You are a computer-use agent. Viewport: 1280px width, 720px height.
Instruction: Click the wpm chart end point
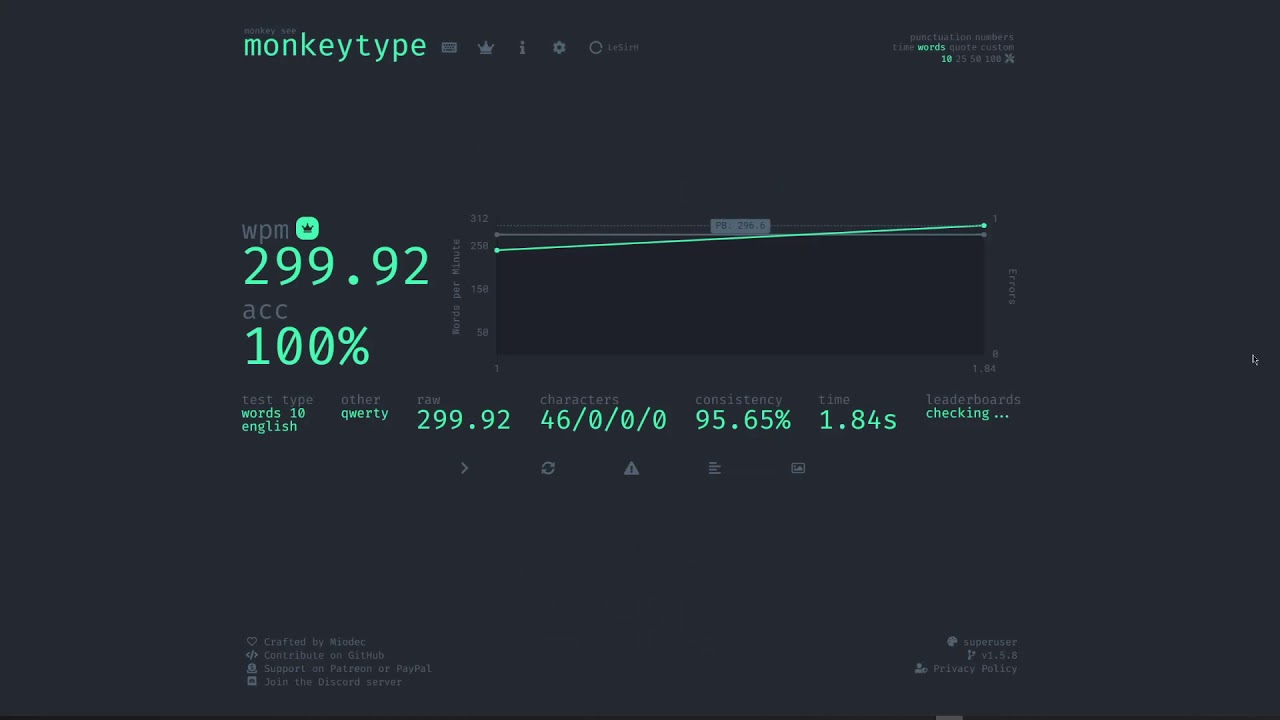tap(984, 226)
